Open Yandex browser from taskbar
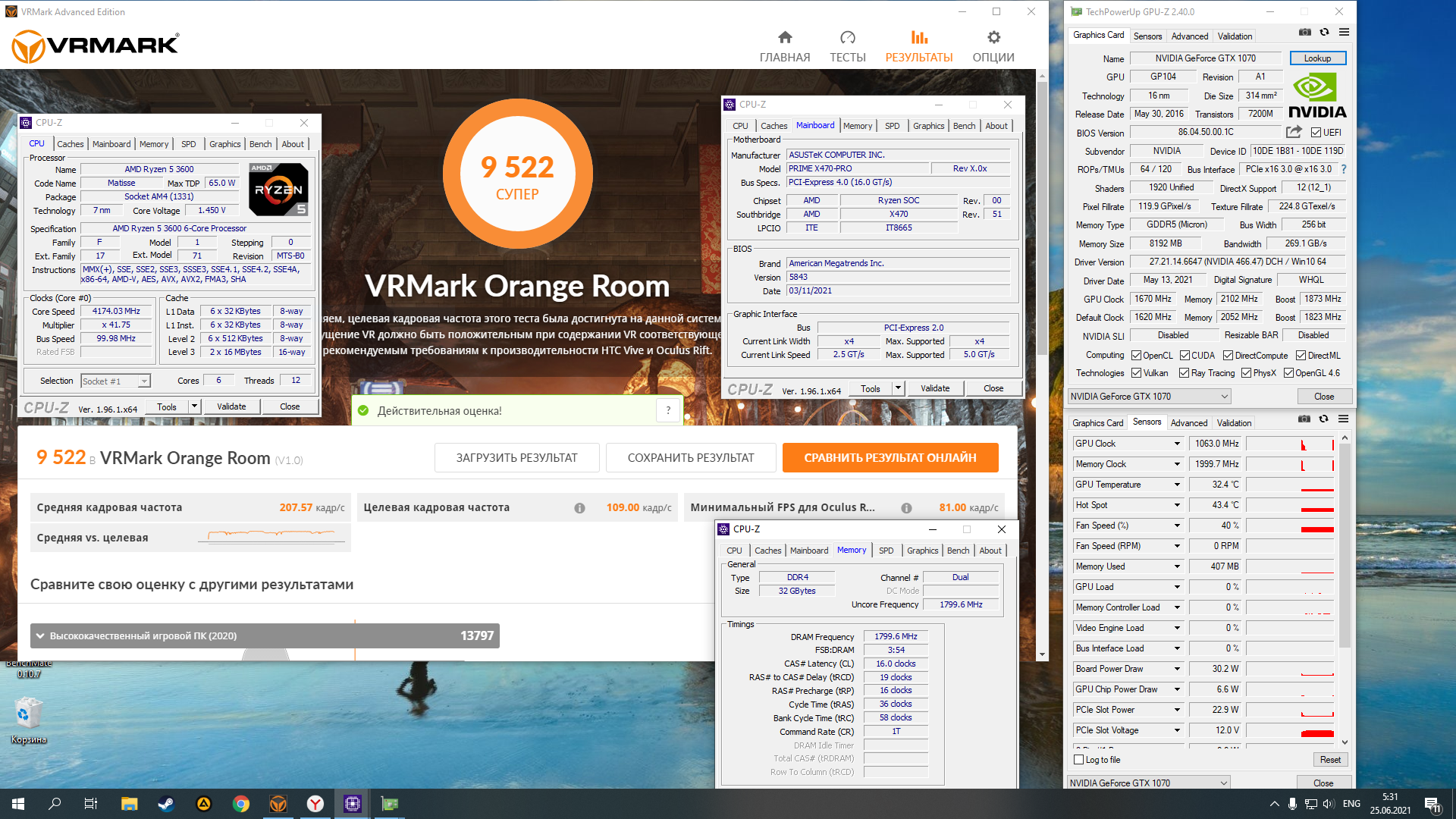The width and height of the screenshot is (1456, 819). (x=315, y=804)
